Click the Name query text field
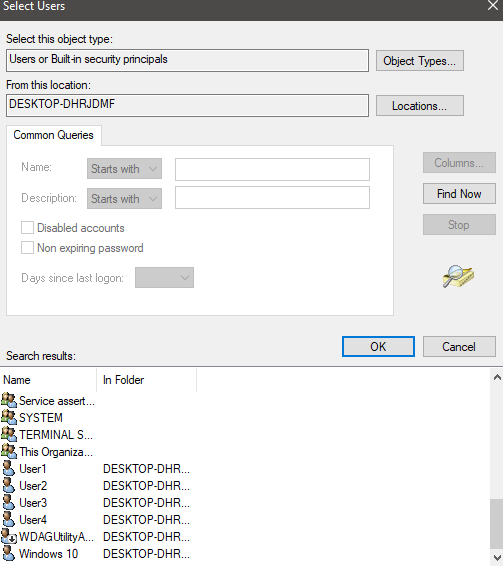Viewport: 503px width, 567px height. tap(272, 169)
